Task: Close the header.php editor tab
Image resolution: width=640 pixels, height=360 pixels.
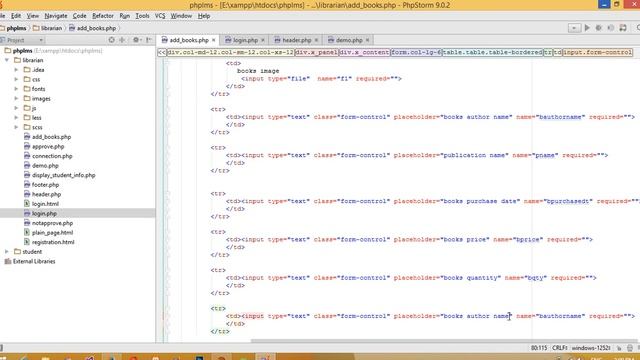Action: tap(316, 40)
